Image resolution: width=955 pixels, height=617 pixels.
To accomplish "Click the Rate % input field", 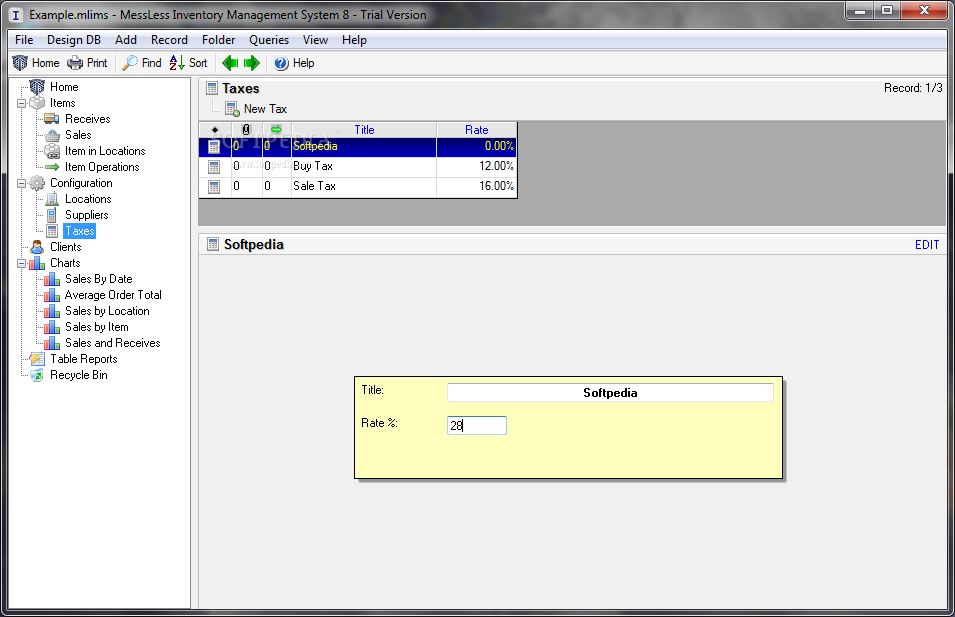I will click(477, 425).
